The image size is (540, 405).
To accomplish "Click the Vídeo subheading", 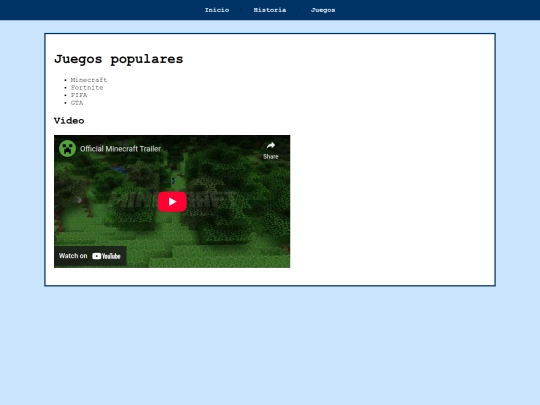I will pos(69,121).
